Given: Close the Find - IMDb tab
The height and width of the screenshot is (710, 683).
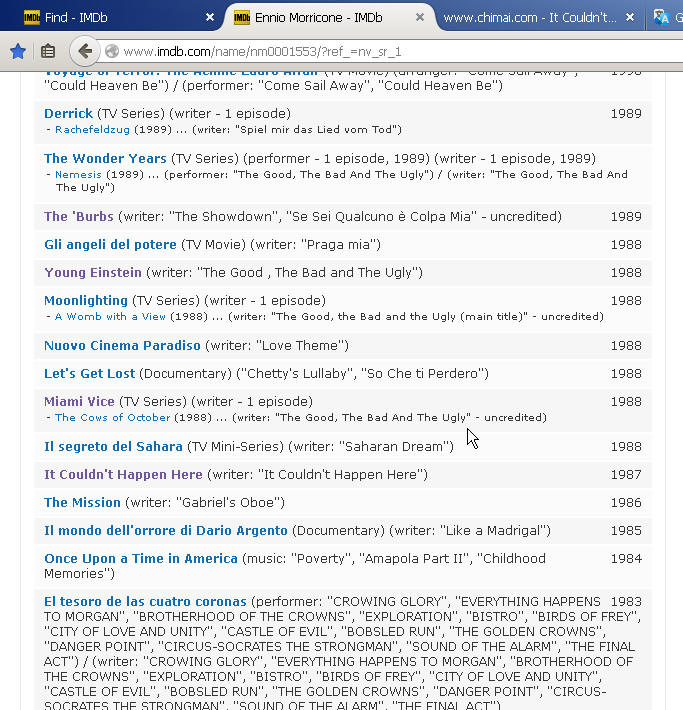Looking at the screenshot, I should 210,17.
